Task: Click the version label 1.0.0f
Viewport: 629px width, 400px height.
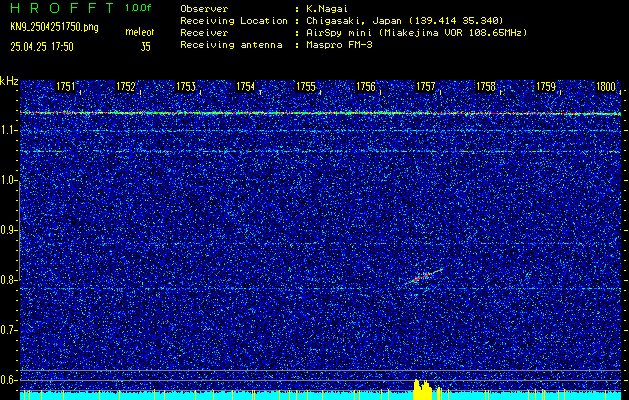Action: click(x=138, y=8)
